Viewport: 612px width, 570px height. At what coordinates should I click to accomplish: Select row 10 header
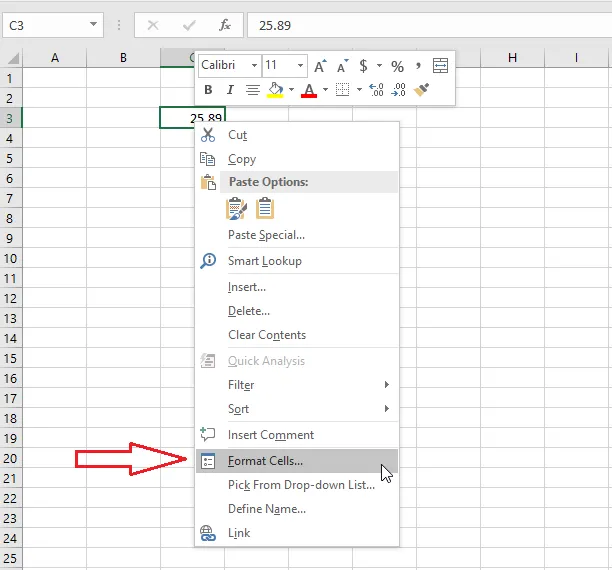11,258
